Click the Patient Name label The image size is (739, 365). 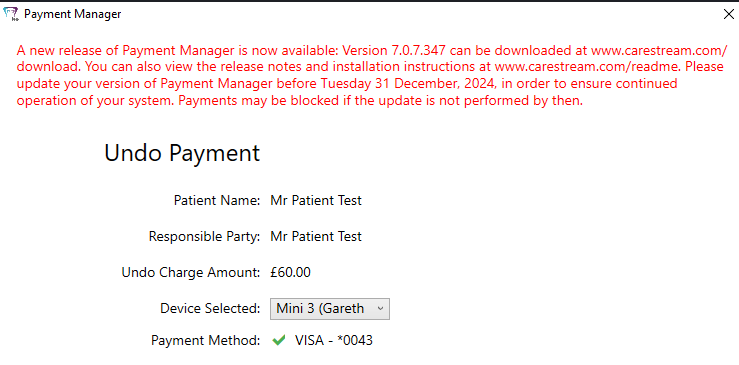217,200
